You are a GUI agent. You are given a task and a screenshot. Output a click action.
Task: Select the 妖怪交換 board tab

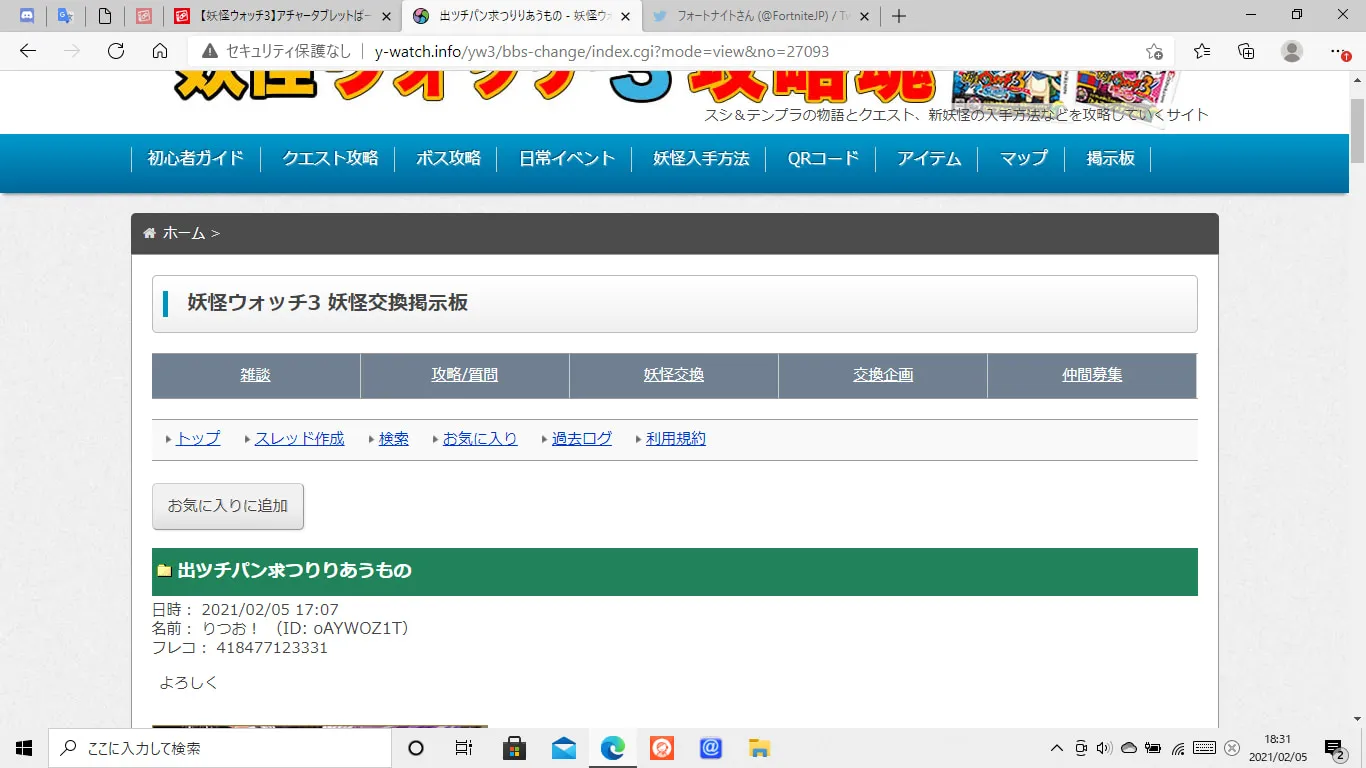[x=674, y=375]
